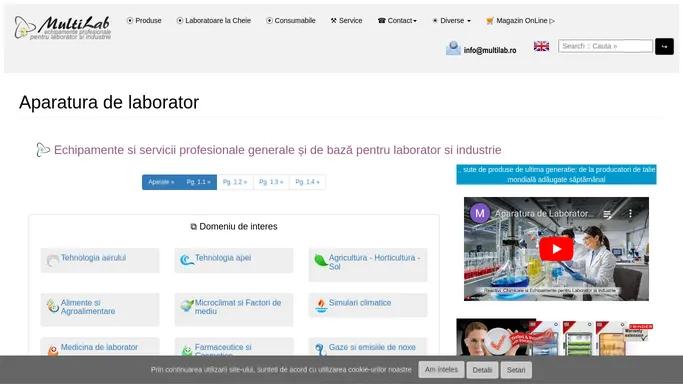Open Tehnologia apei category
This screenshot has height=384, width=683.
223,258
